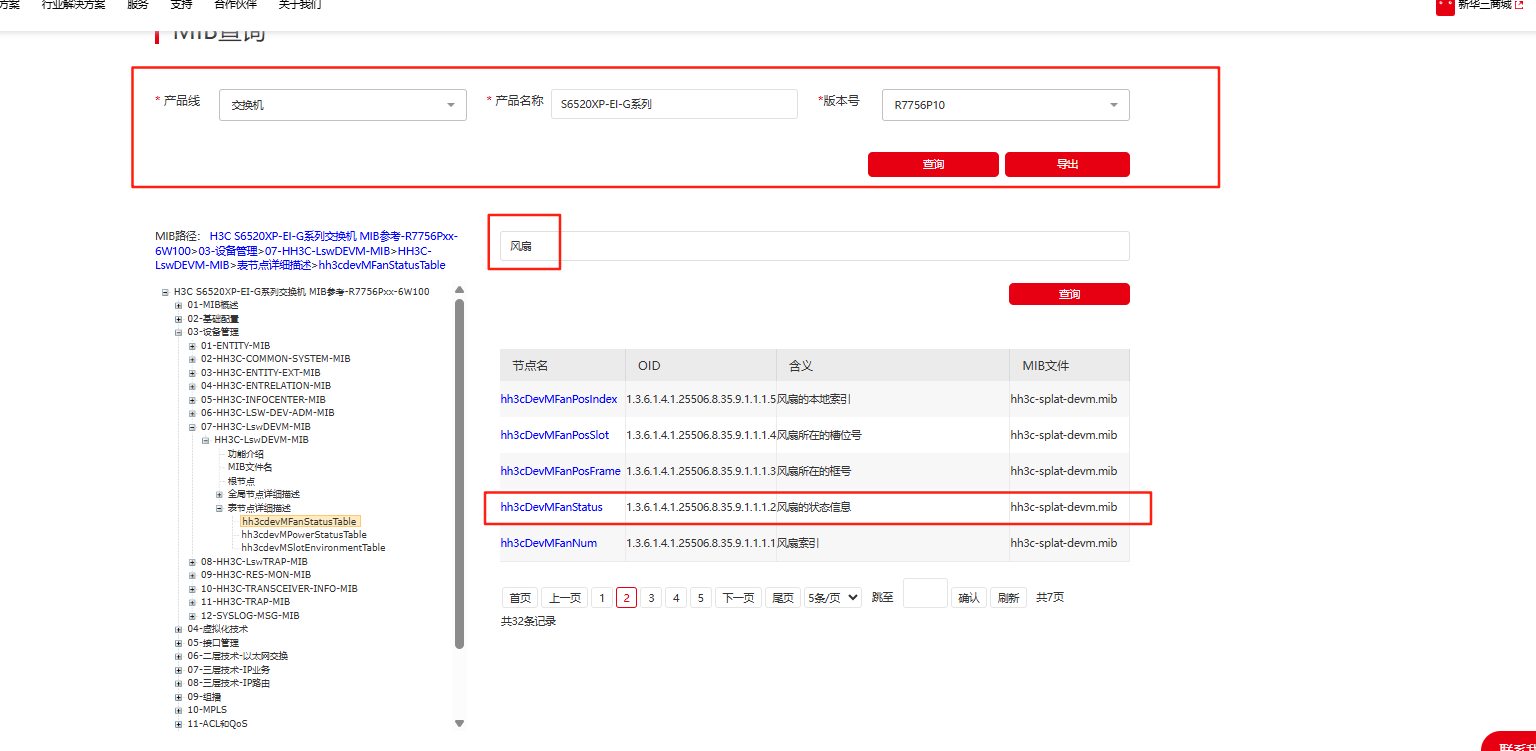Open the 5条/页 page size selector
The image size is (1536, 751).
coord(832,598)
